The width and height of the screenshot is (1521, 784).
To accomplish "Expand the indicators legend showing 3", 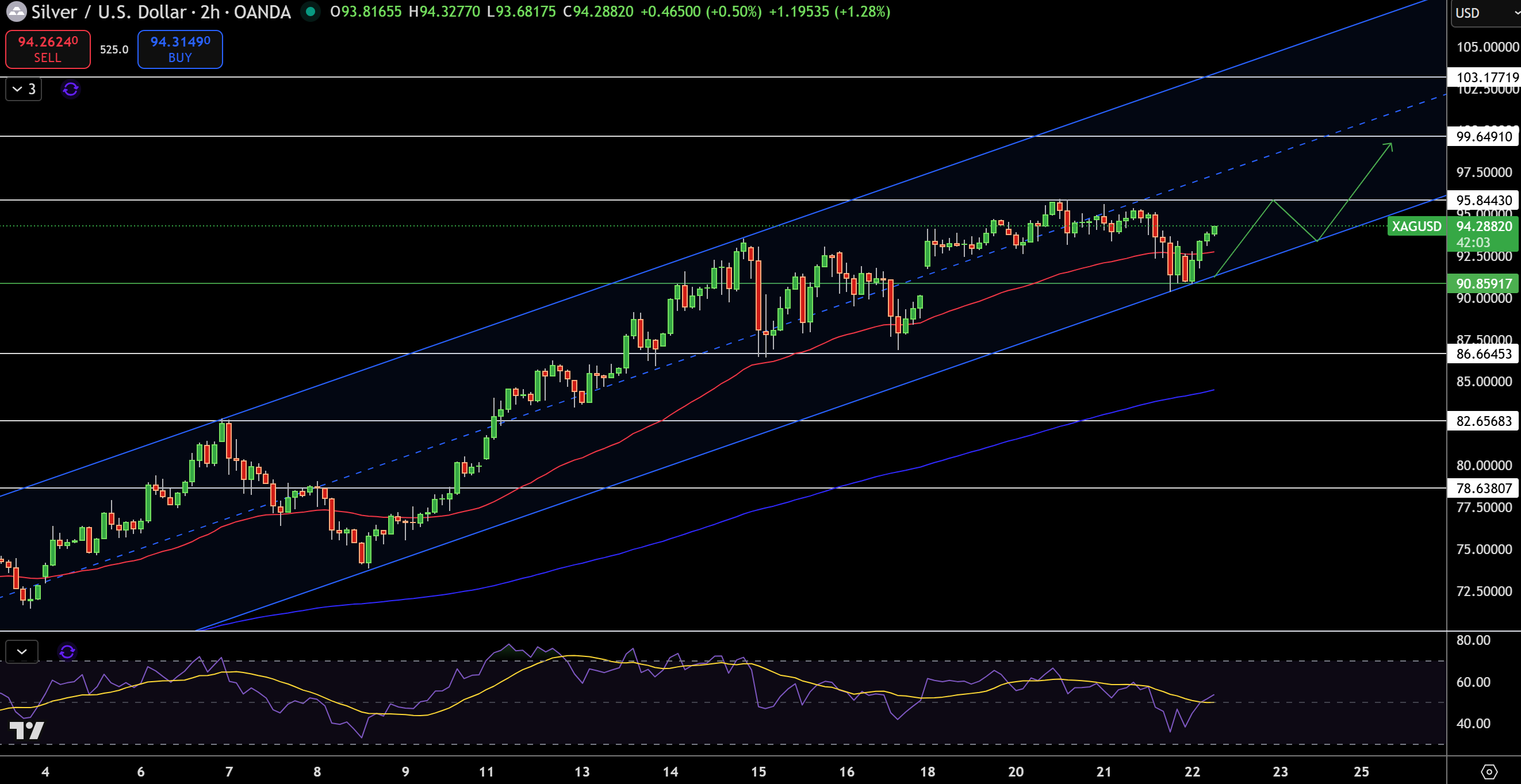I will click(24, 89).
